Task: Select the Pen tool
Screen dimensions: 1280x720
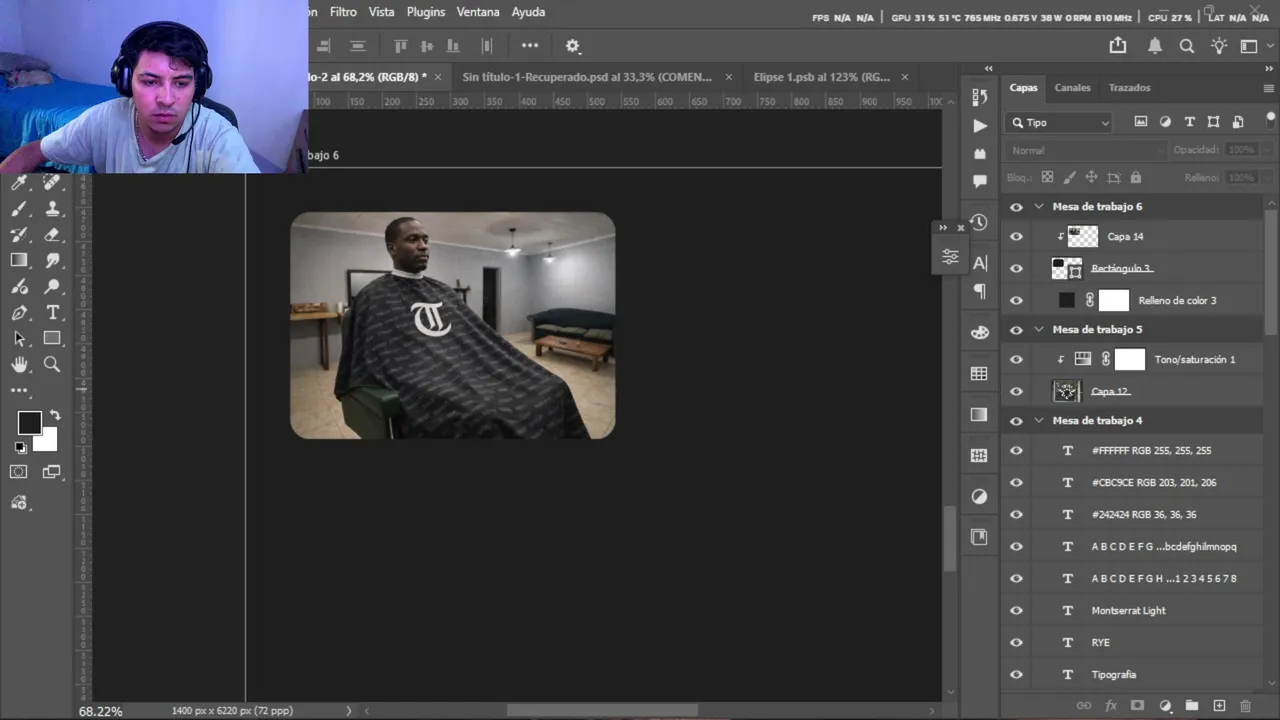Action: [19, 313]
